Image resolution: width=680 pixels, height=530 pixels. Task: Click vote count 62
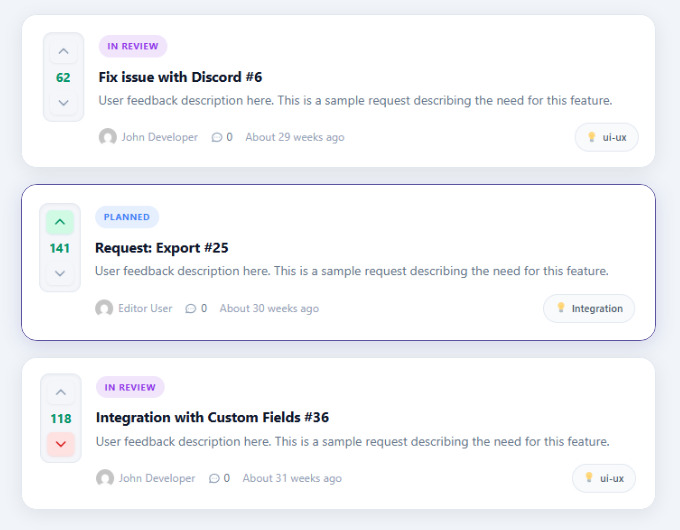(x=63, y=78)
